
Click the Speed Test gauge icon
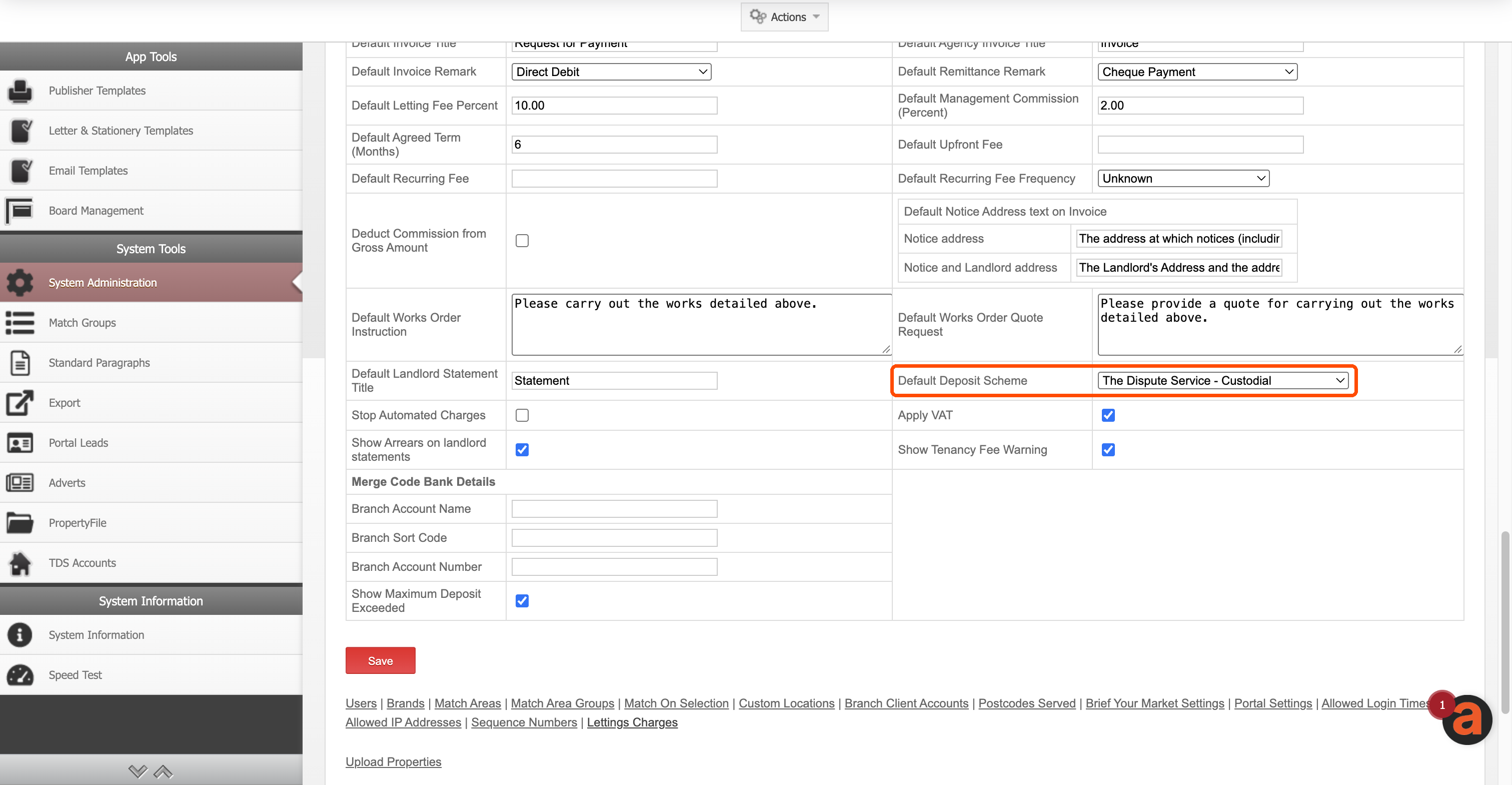coord(20,675)
